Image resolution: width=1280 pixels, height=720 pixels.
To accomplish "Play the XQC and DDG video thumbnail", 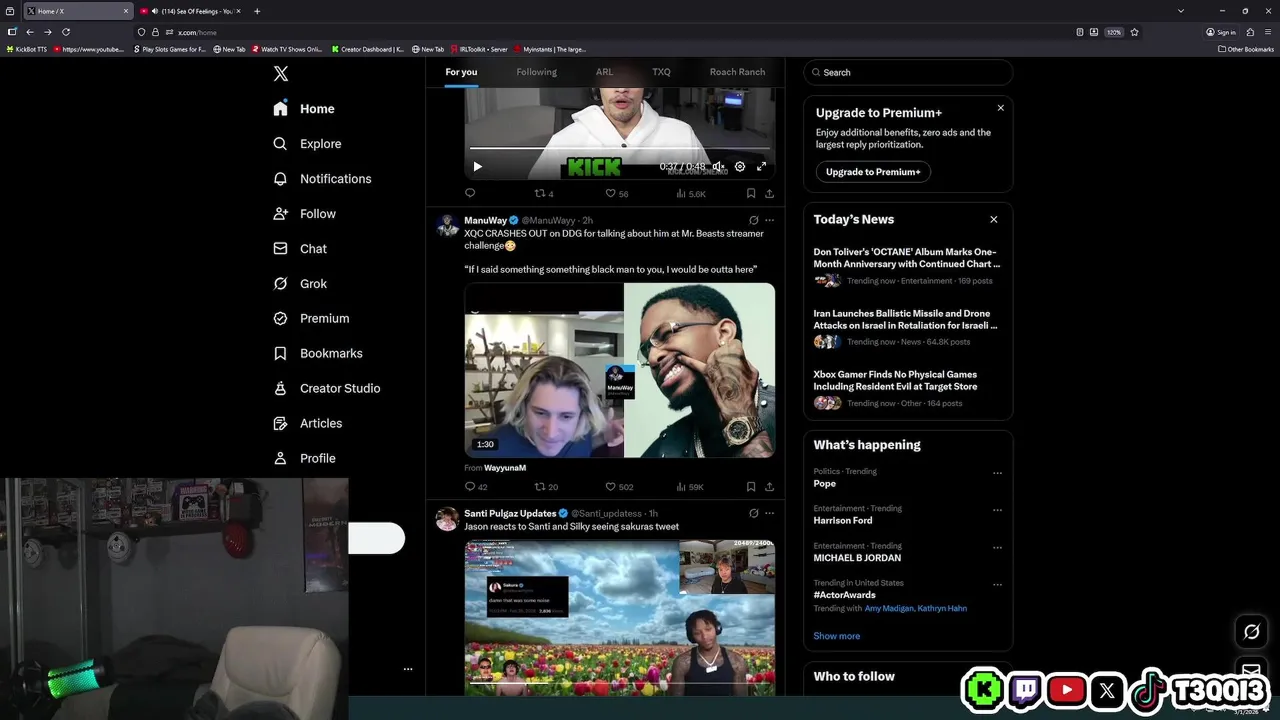I will [x=620, y=370].
